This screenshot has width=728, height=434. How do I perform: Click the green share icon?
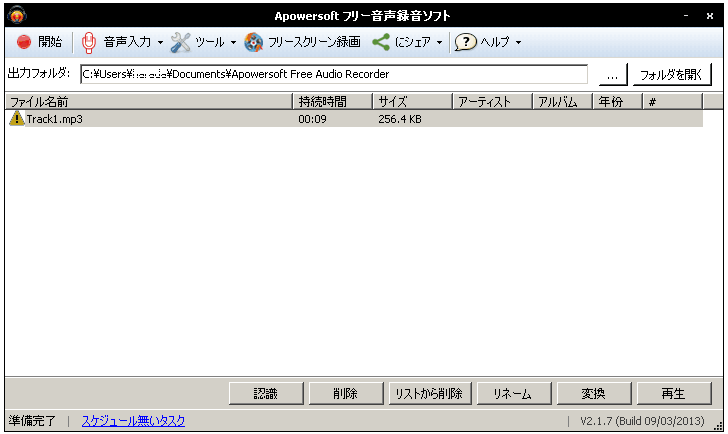(381, 42)
